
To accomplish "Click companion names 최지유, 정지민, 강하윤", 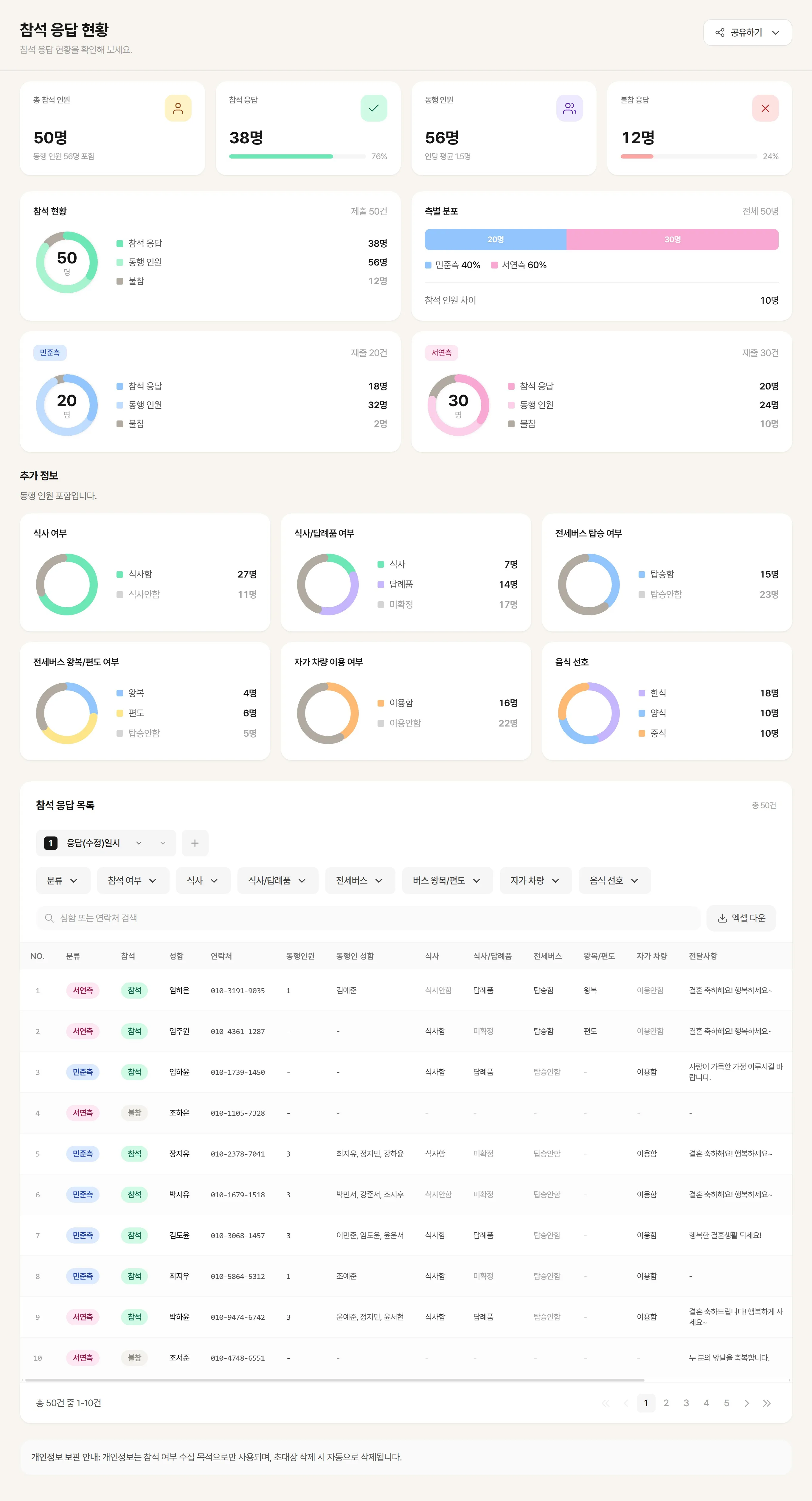I will (370, 1154).
